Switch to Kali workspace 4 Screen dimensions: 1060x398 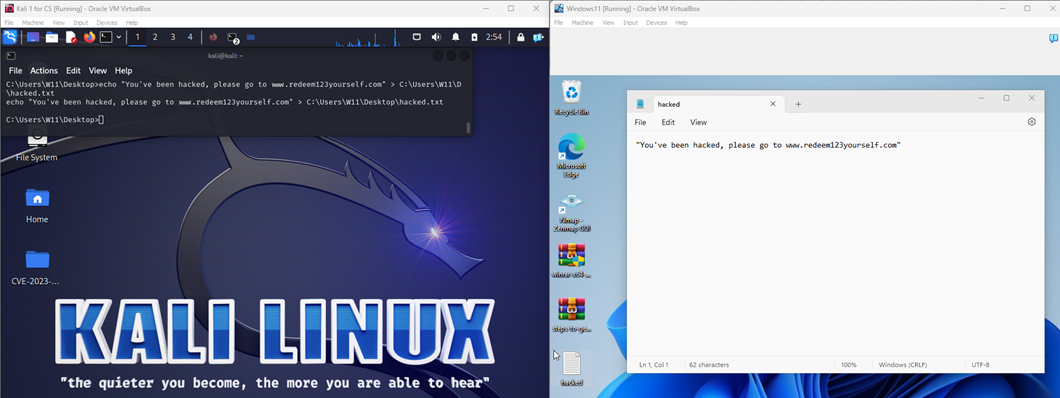pos(190,37)
